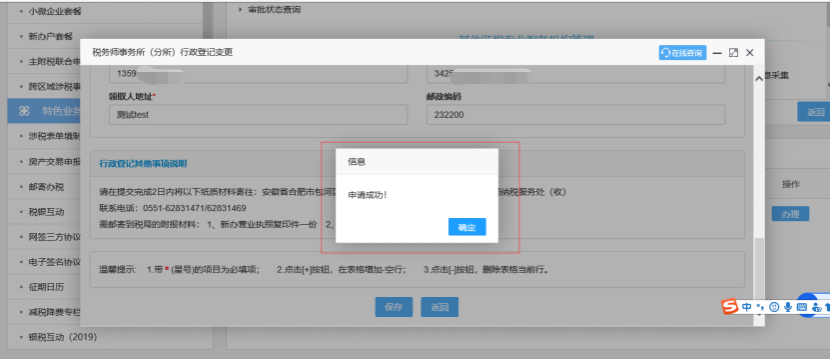This screenshot has height=360, width=831.
Task: Open Sogou soft keyboard icon
Action: pos(802,306)
